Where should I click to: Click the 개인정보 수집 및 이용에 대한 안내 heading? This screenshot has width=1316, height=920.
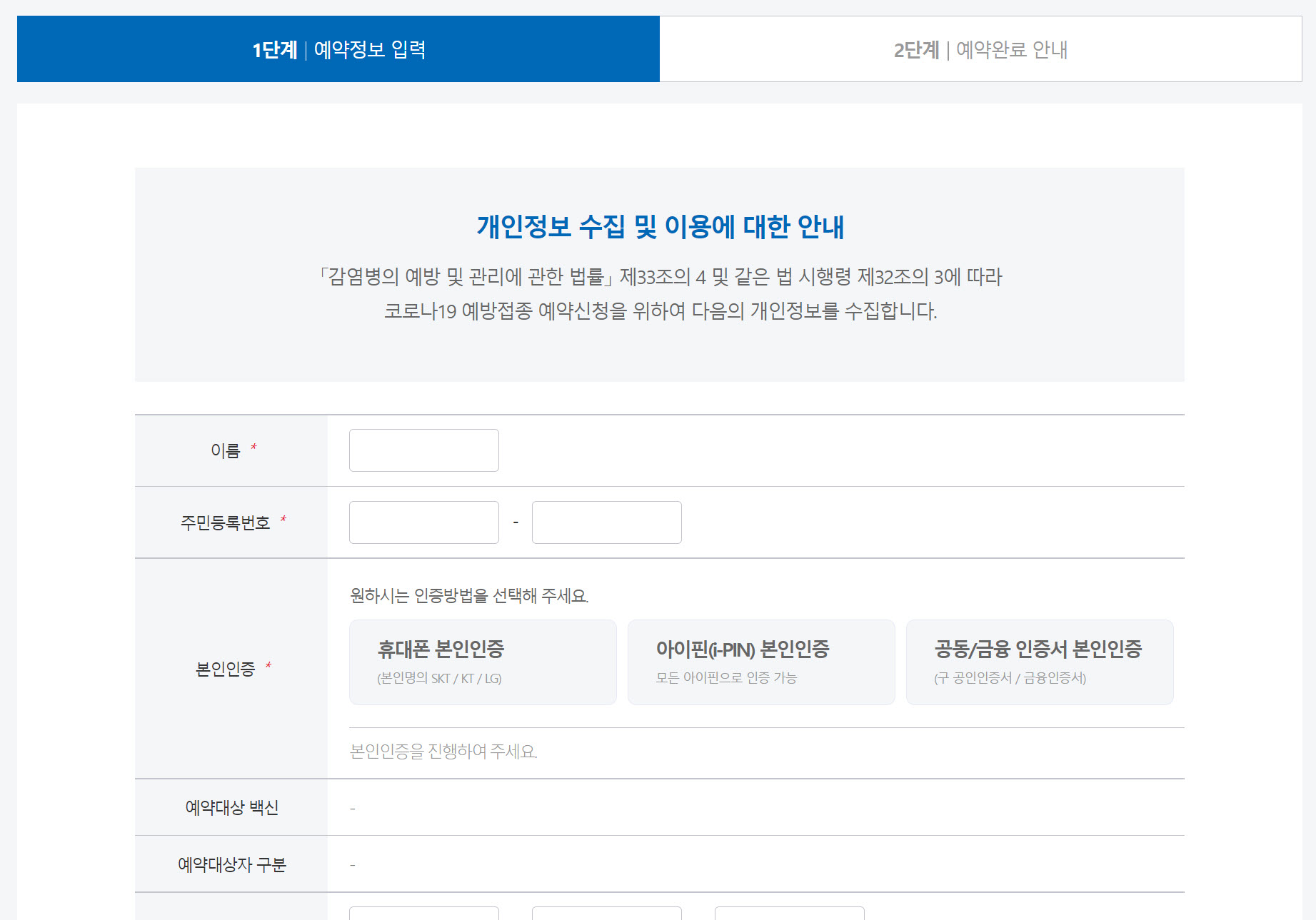point(660,227)
